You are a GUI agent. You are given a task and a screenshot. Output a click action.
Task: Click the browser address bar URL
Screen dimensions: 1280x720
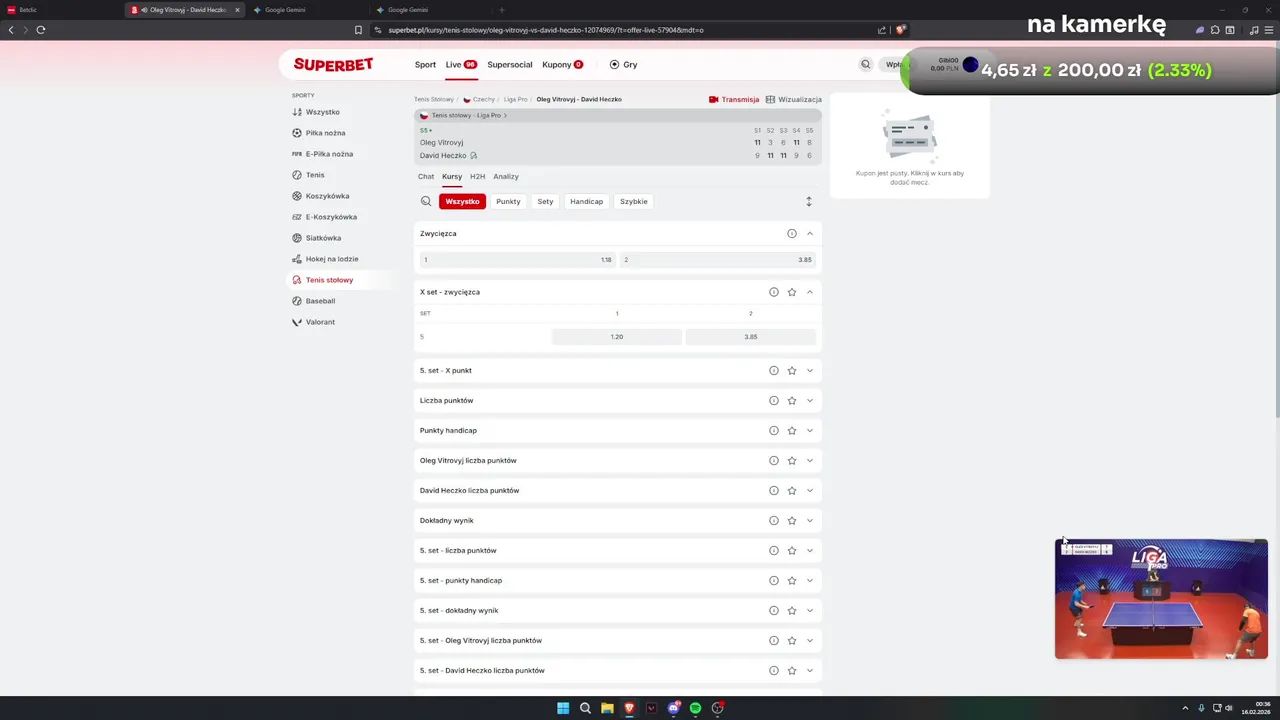546,30
